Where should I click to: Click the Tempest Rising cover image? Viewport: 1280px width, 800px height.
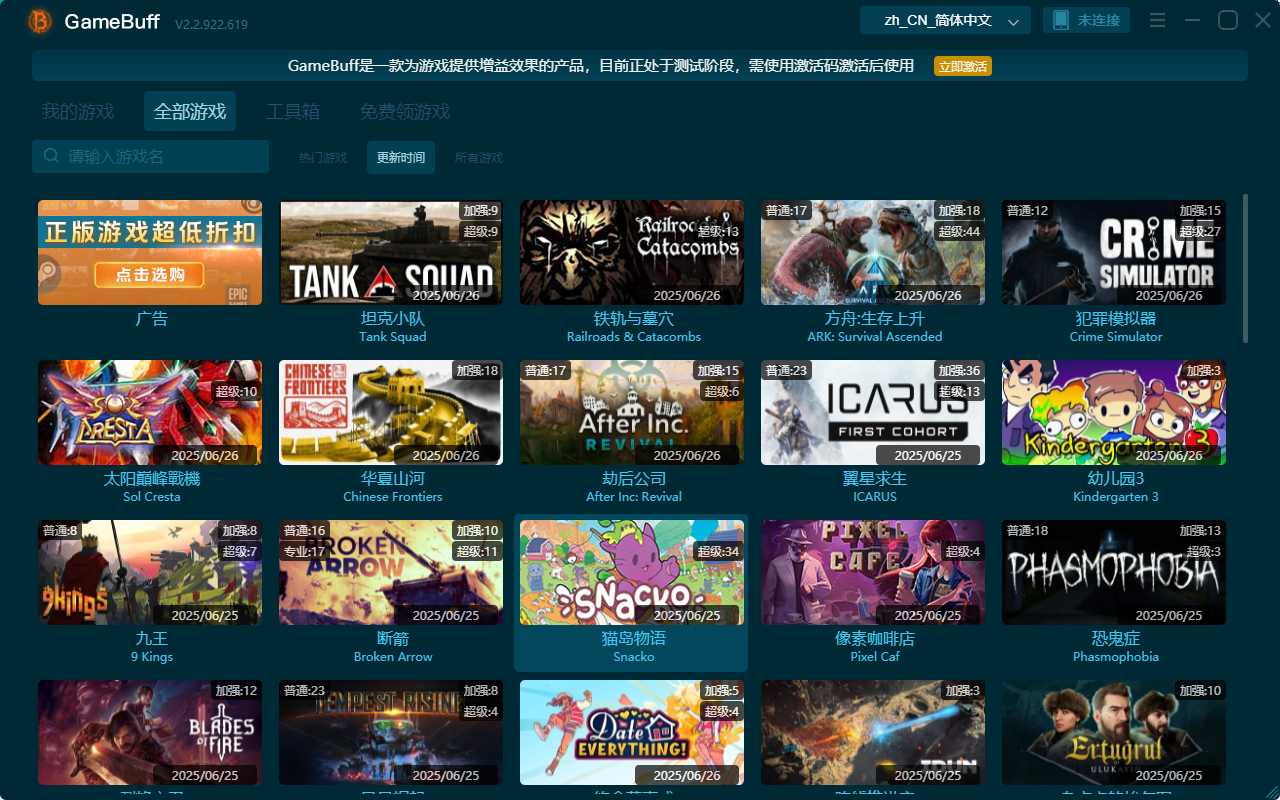[x=391, y=732]
